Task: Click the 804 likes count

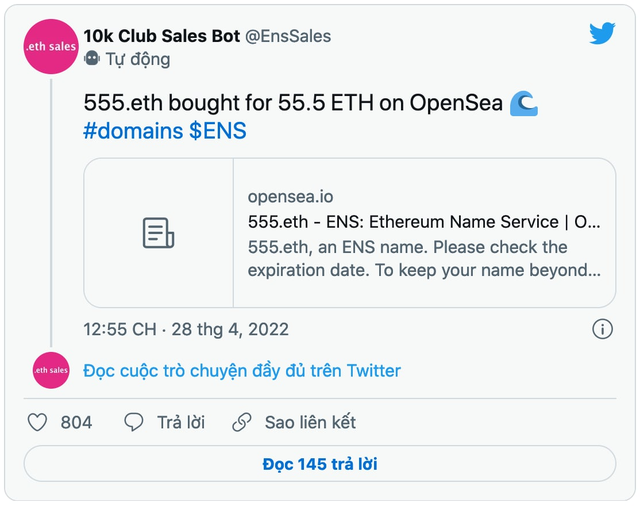Action: tap(76, 422)
